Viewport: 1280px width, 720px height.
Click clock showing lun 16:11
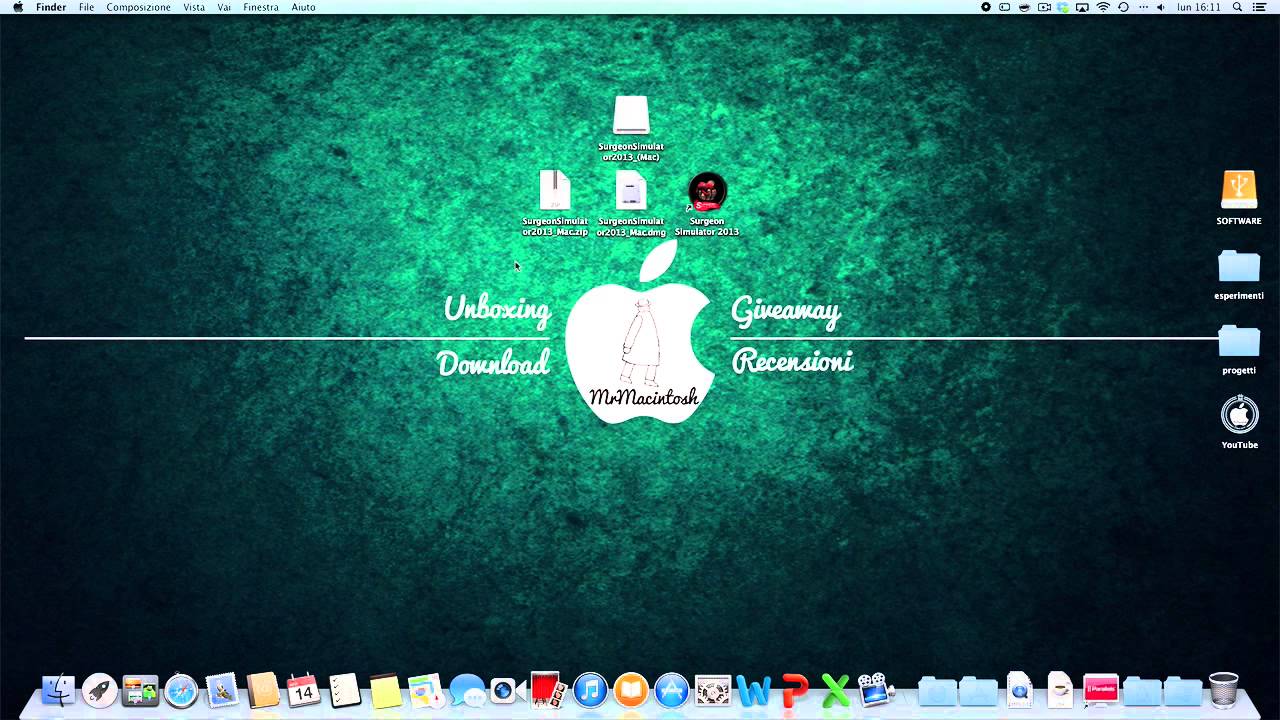coord(1199,7)
